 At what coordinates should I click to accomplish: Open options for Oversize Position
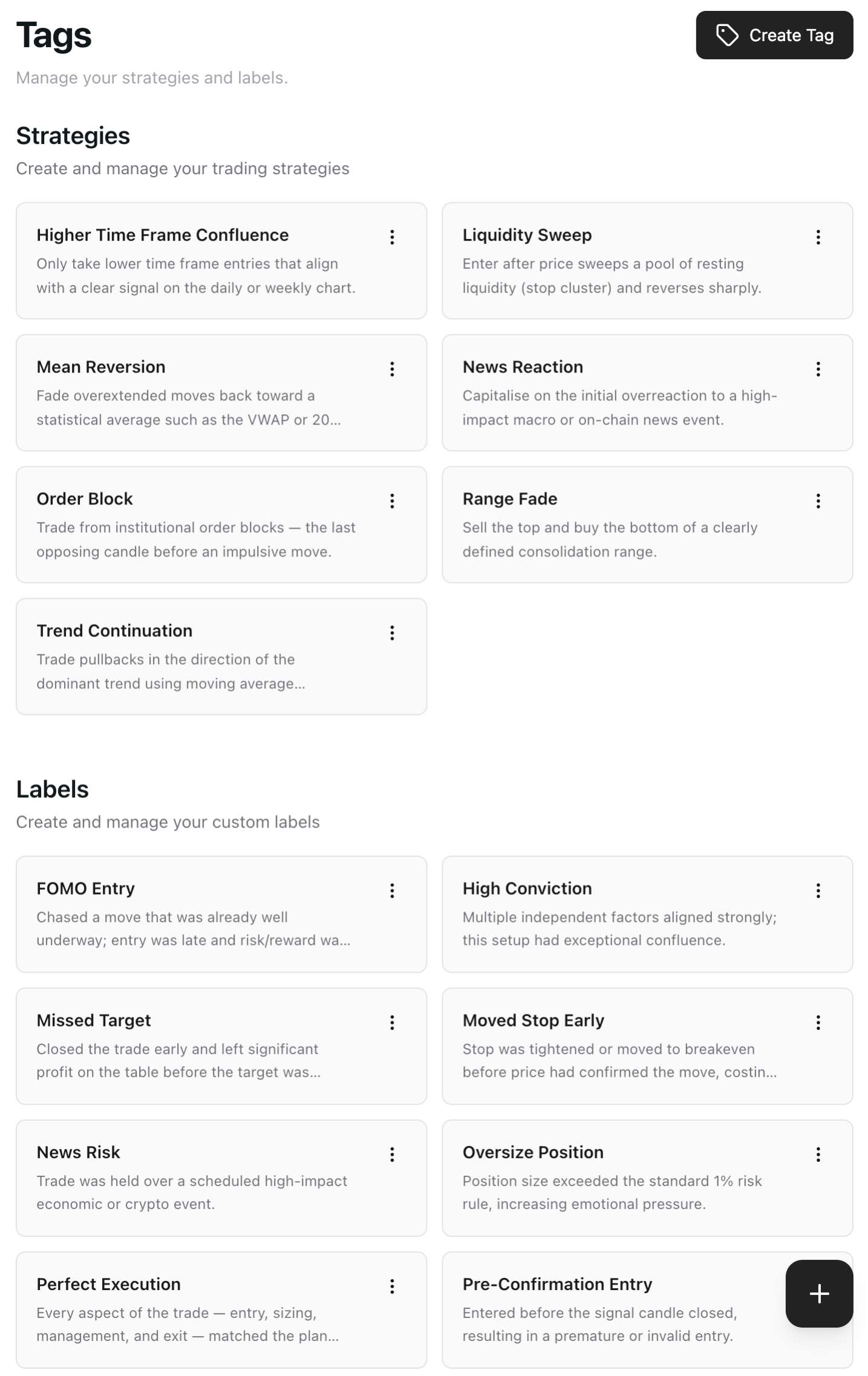coord(818,1154)
